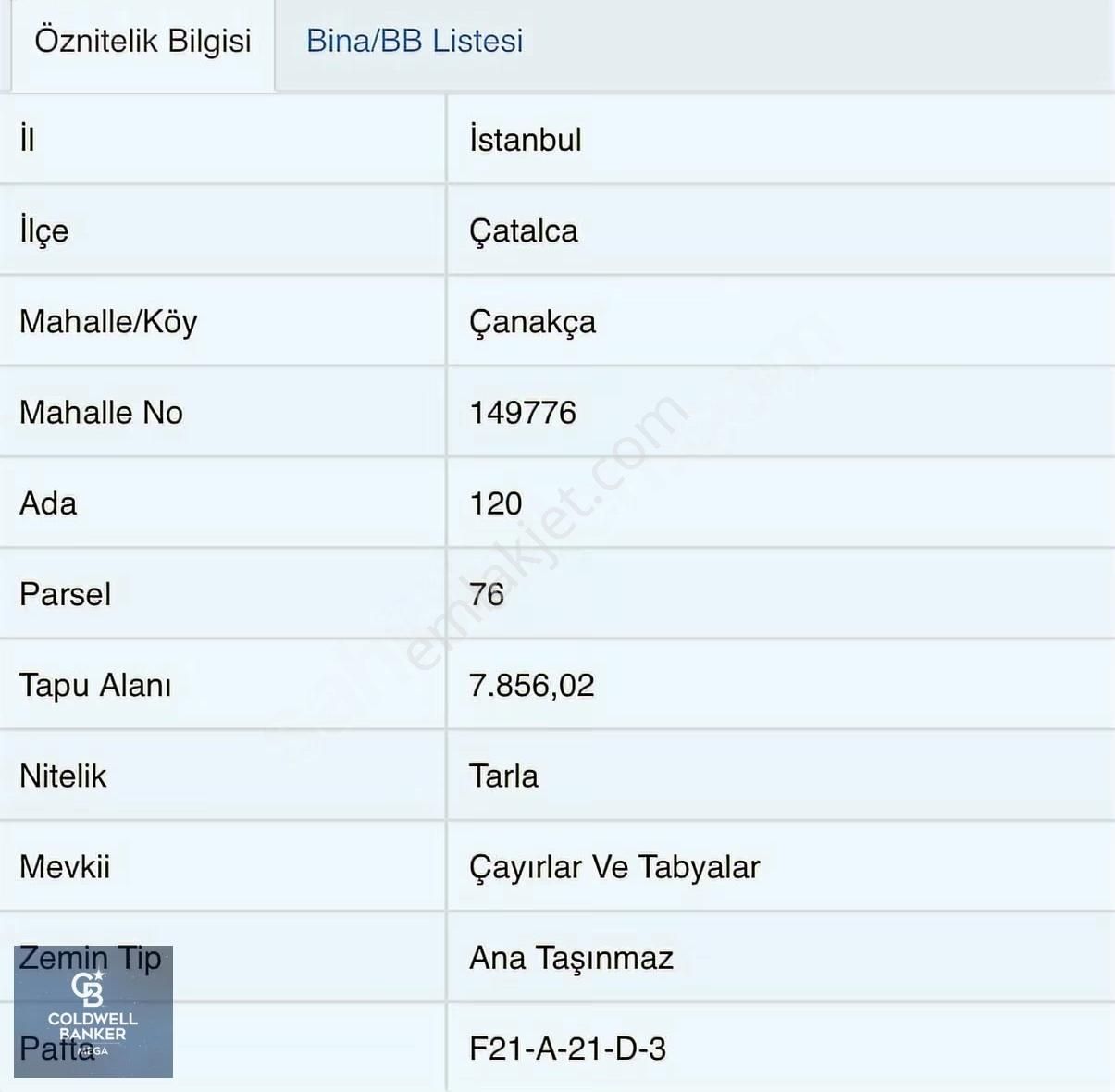Select the İstanbul value cell
This screenshot has height=1092, width=1115.
pyautogui.click(x=523, y=141)
